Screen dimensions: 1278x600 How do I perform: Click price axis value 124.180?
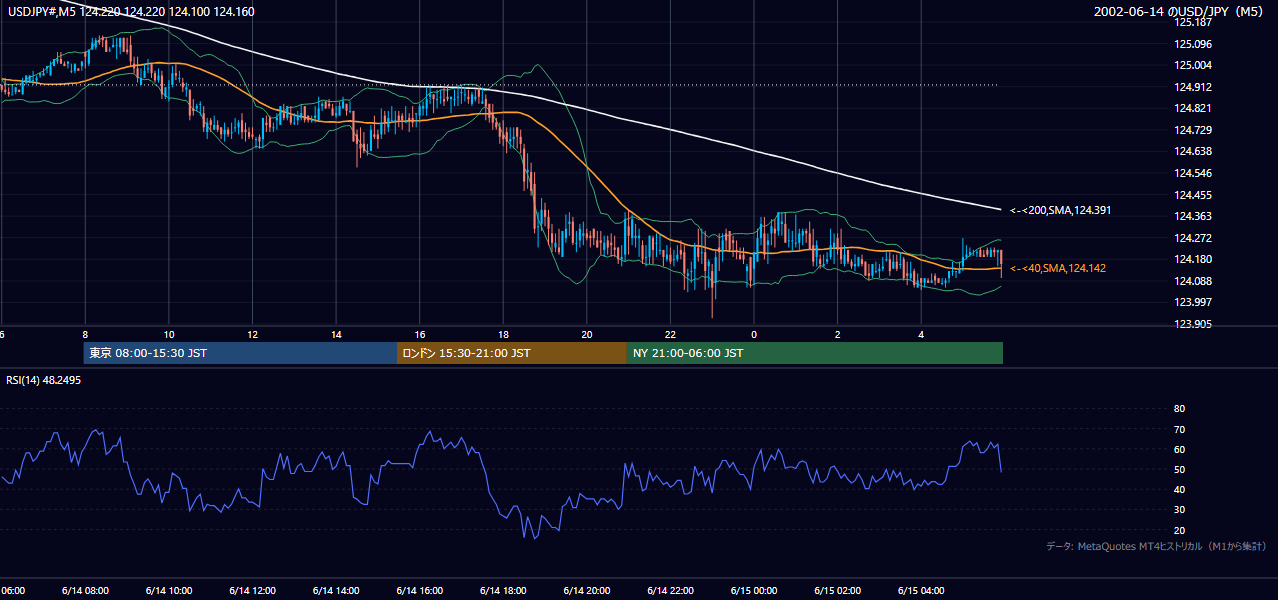(1193, 259)
